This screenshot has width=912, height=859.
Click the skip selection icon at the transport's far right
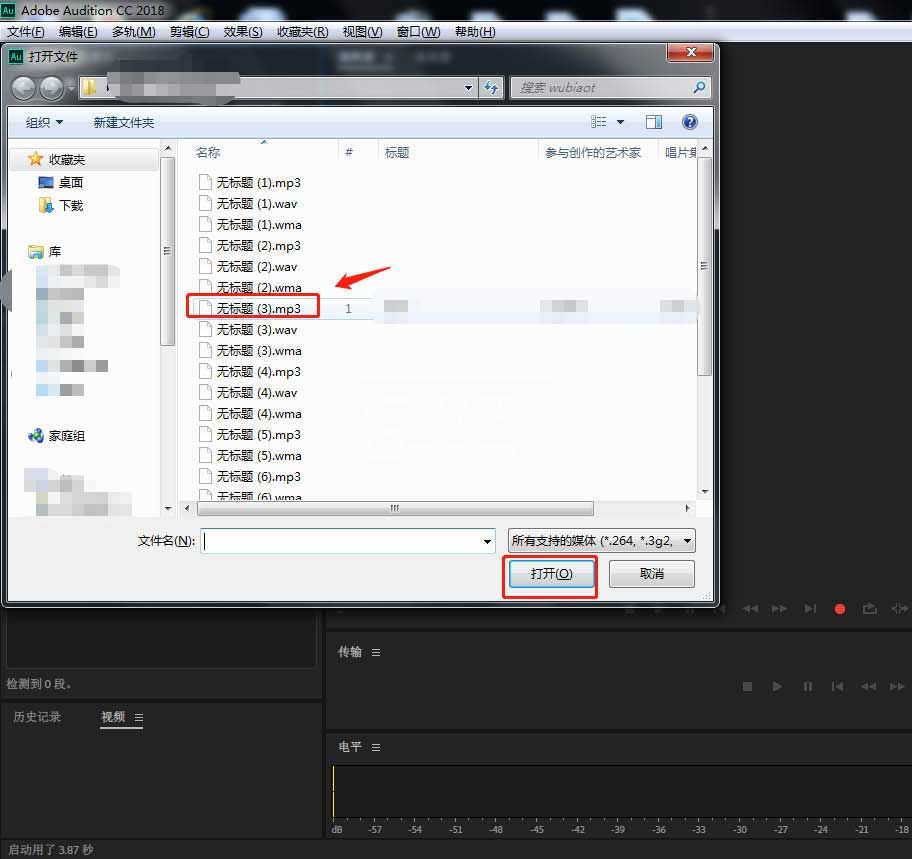click(x=899, y=608)
